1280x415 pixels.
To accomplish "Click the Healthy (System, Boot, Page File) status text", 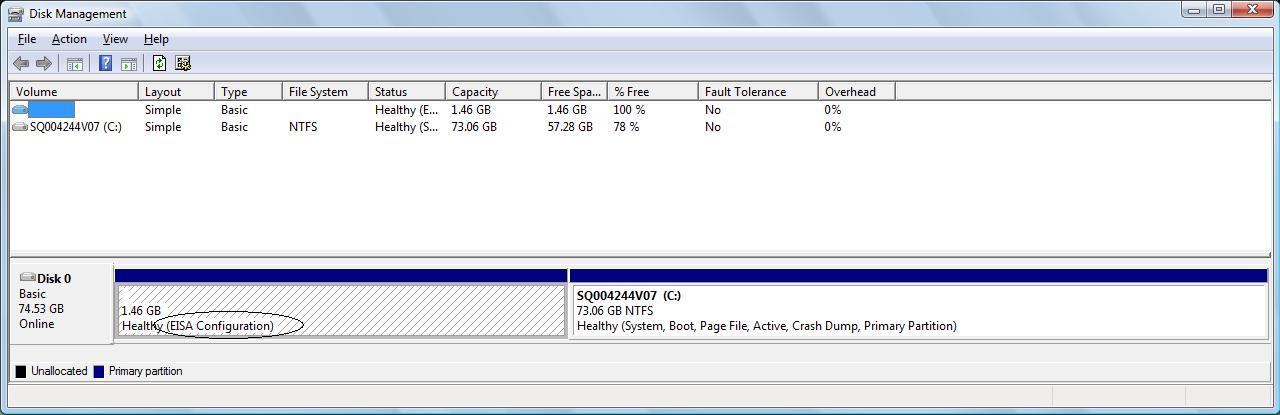I will tap(767, 326).
